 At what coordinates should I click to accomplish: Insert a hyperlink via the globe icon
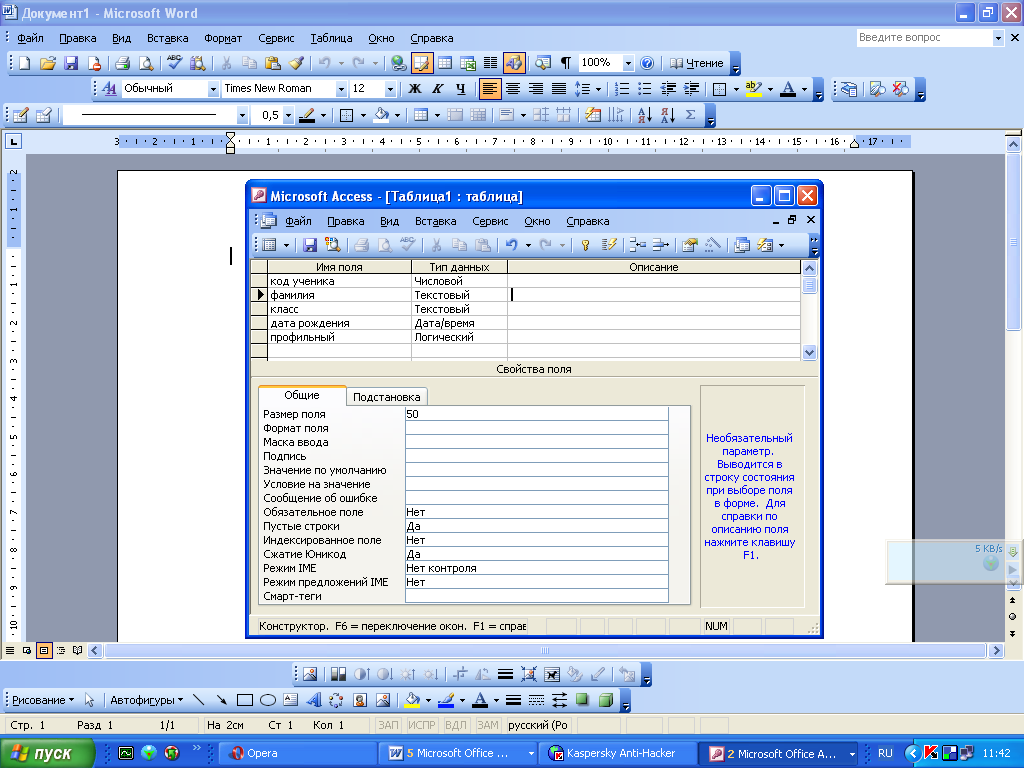pyautogui.click(x=398, y=63)
